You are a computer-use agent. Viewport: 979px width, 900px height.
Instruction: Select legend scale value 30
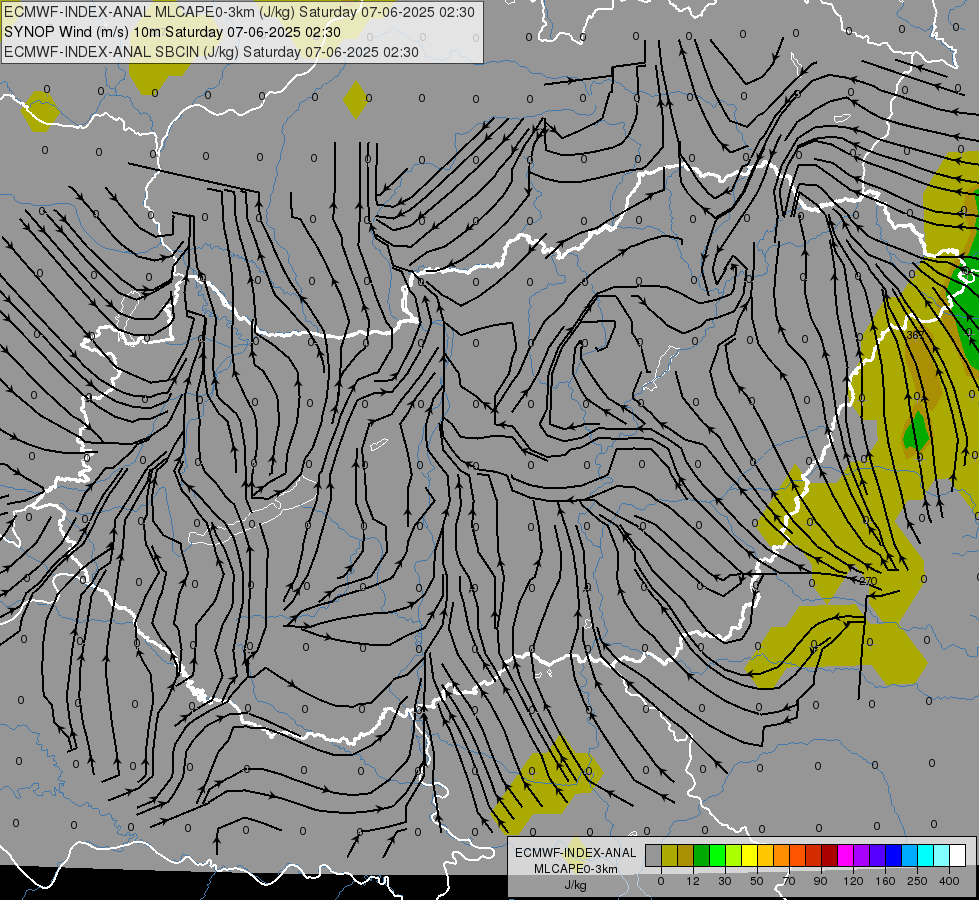pyautogui.click(x=725, y=881)
